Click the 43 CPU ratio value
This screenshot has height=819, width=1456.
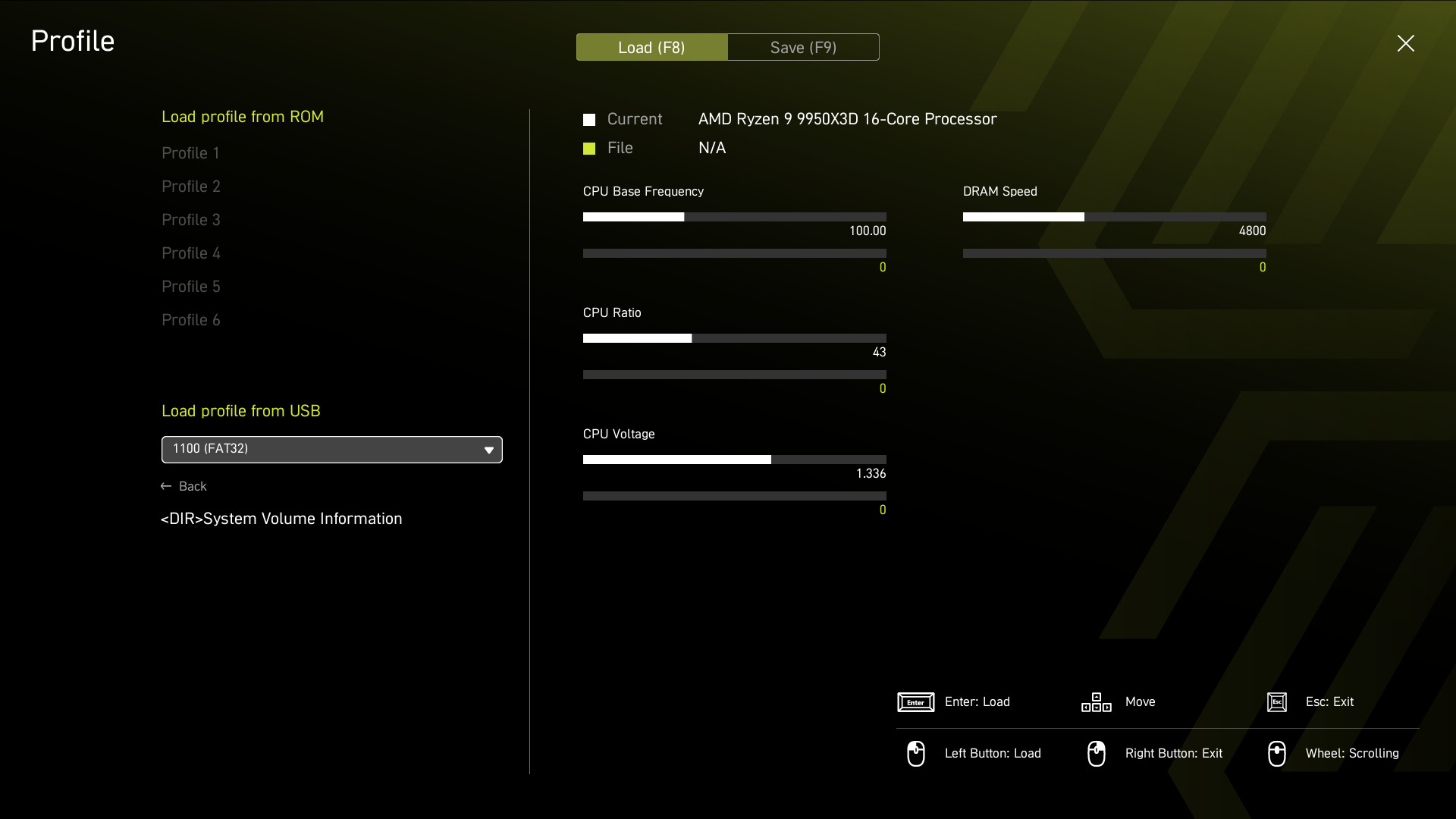coord(880,353)
